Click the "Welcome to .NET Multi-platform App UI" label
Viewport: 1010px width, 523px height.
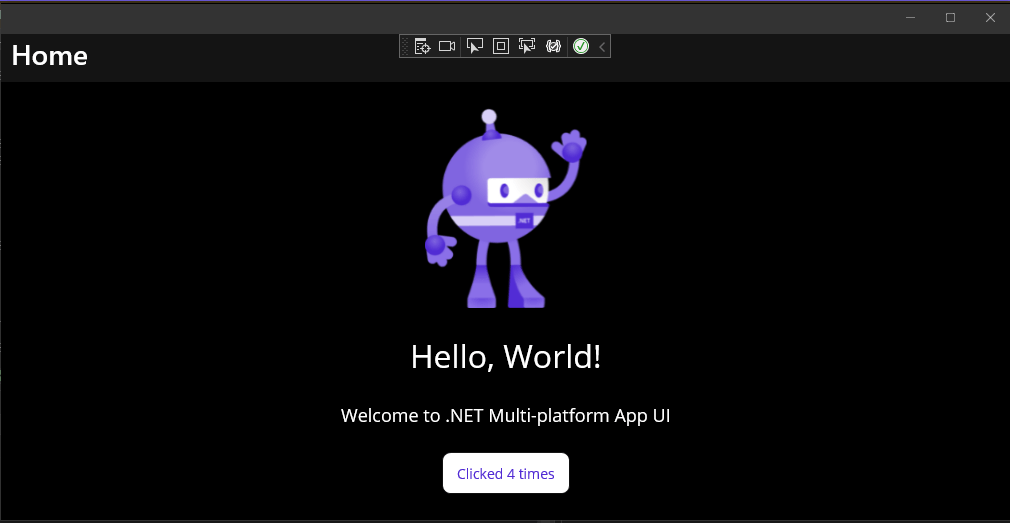tap(505, 416)
